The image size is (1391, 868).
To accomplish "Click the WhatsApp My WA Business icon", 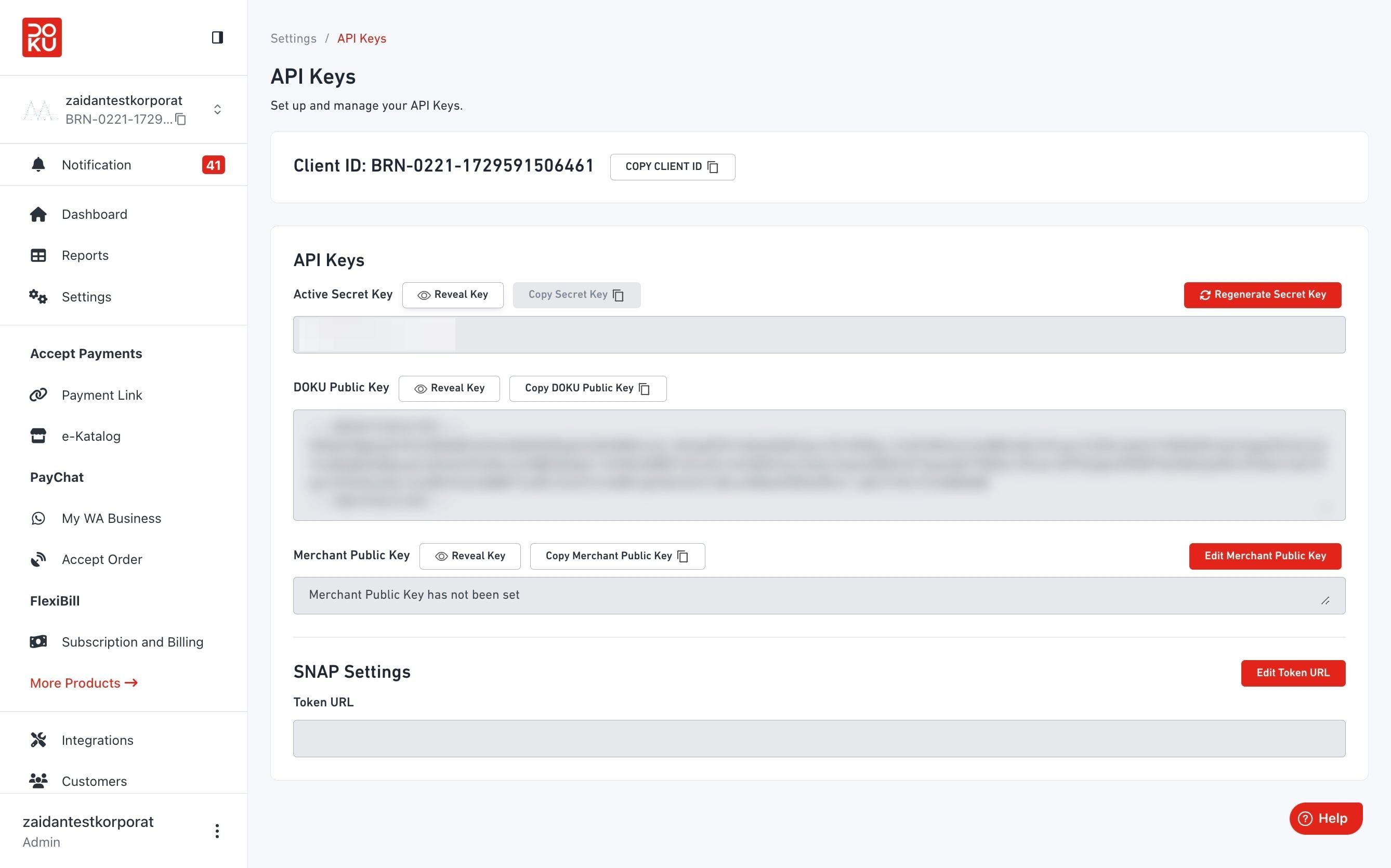I will coord(38,518).
